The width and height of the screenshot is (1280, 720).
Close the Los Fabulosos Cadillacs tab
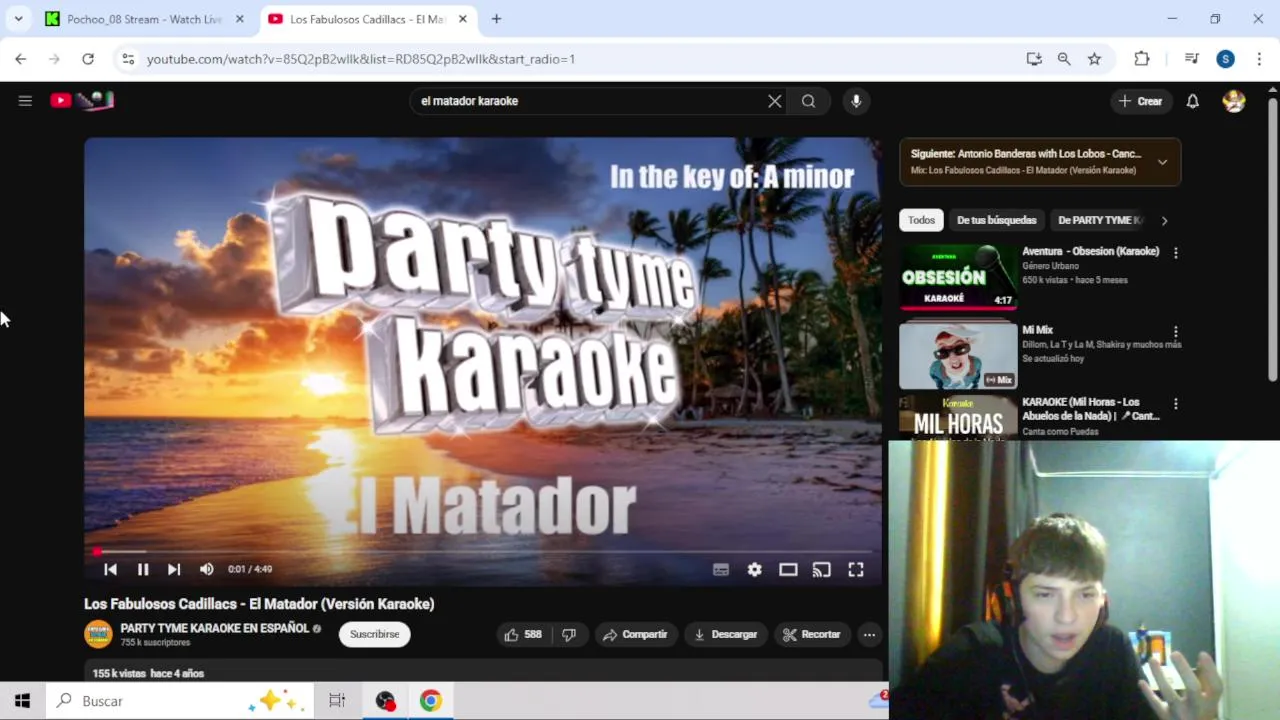click(463, 19)
